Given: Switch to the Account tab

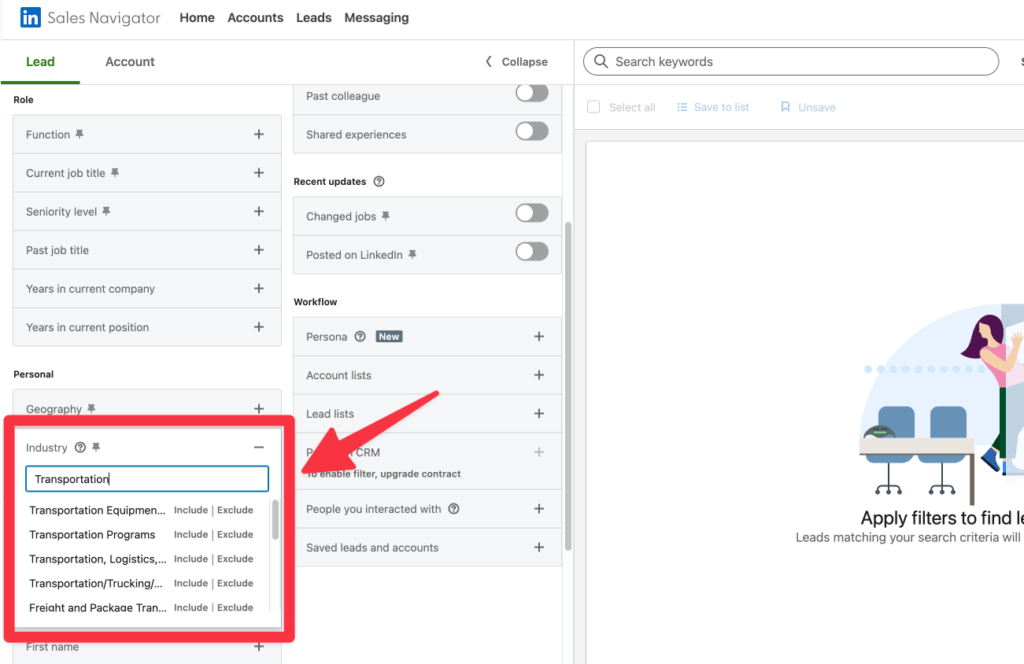Looking at the screenshot, I should point(129,61).
